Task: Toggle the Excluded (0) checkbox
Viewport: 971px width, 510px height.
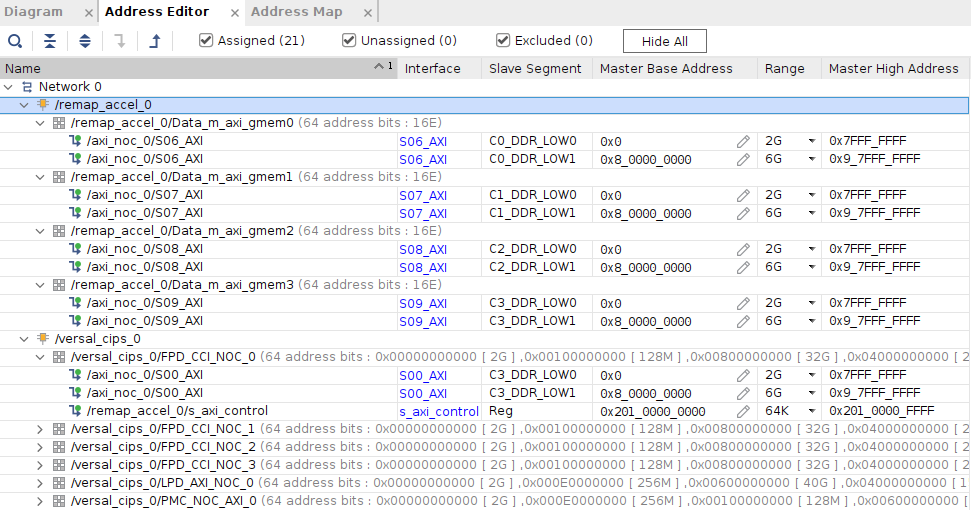Action: click(503, 40)
